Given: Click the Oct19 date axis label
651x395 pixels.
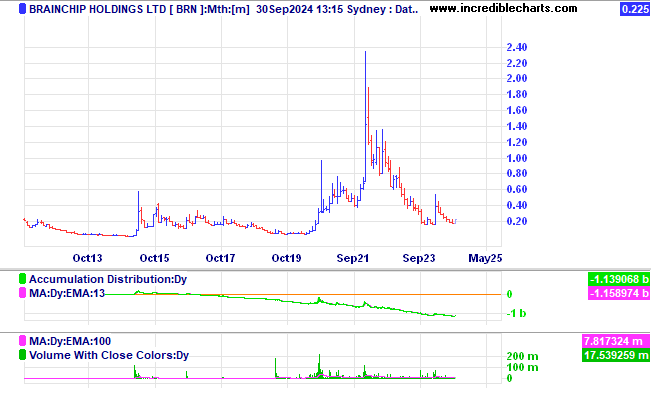Looking at the screenshot, I should (x=286, y=258).
